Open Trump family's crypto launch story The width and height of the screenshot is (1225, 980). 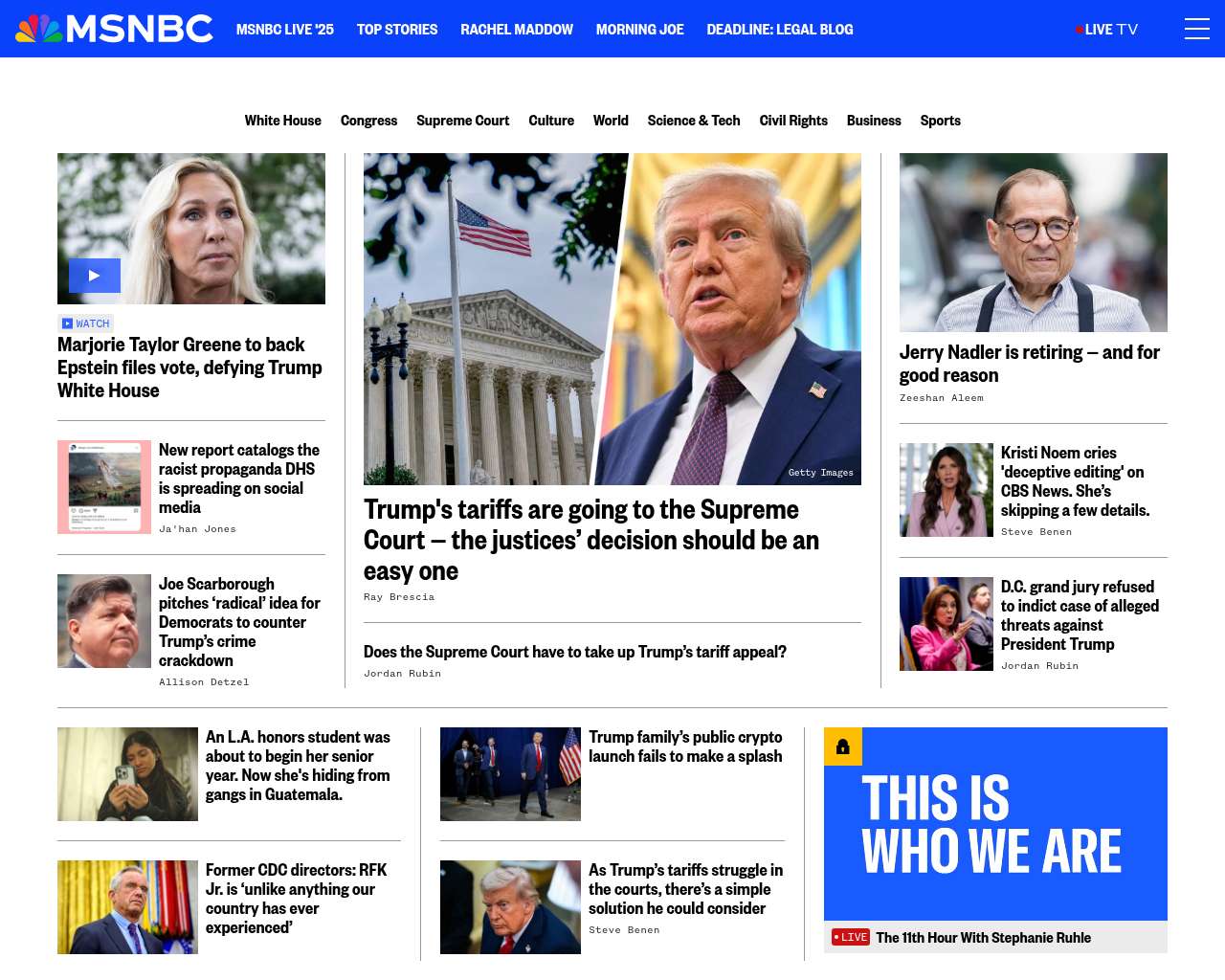(x=685, y=746)
